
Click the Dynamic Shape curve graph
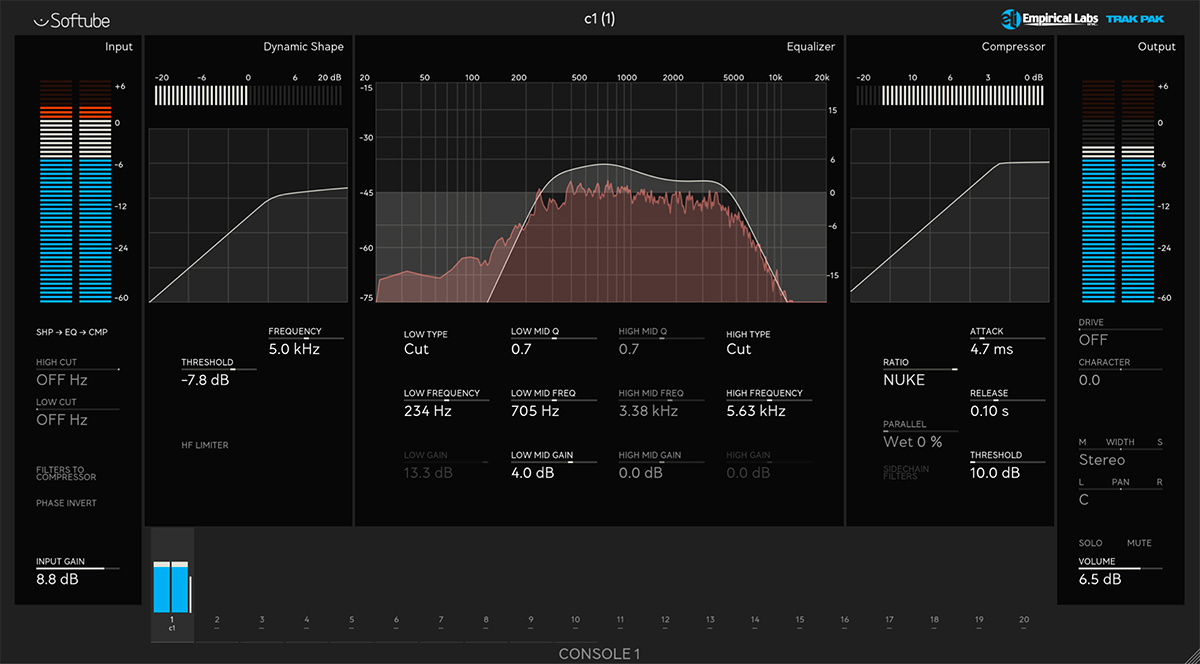click(248, 215)
